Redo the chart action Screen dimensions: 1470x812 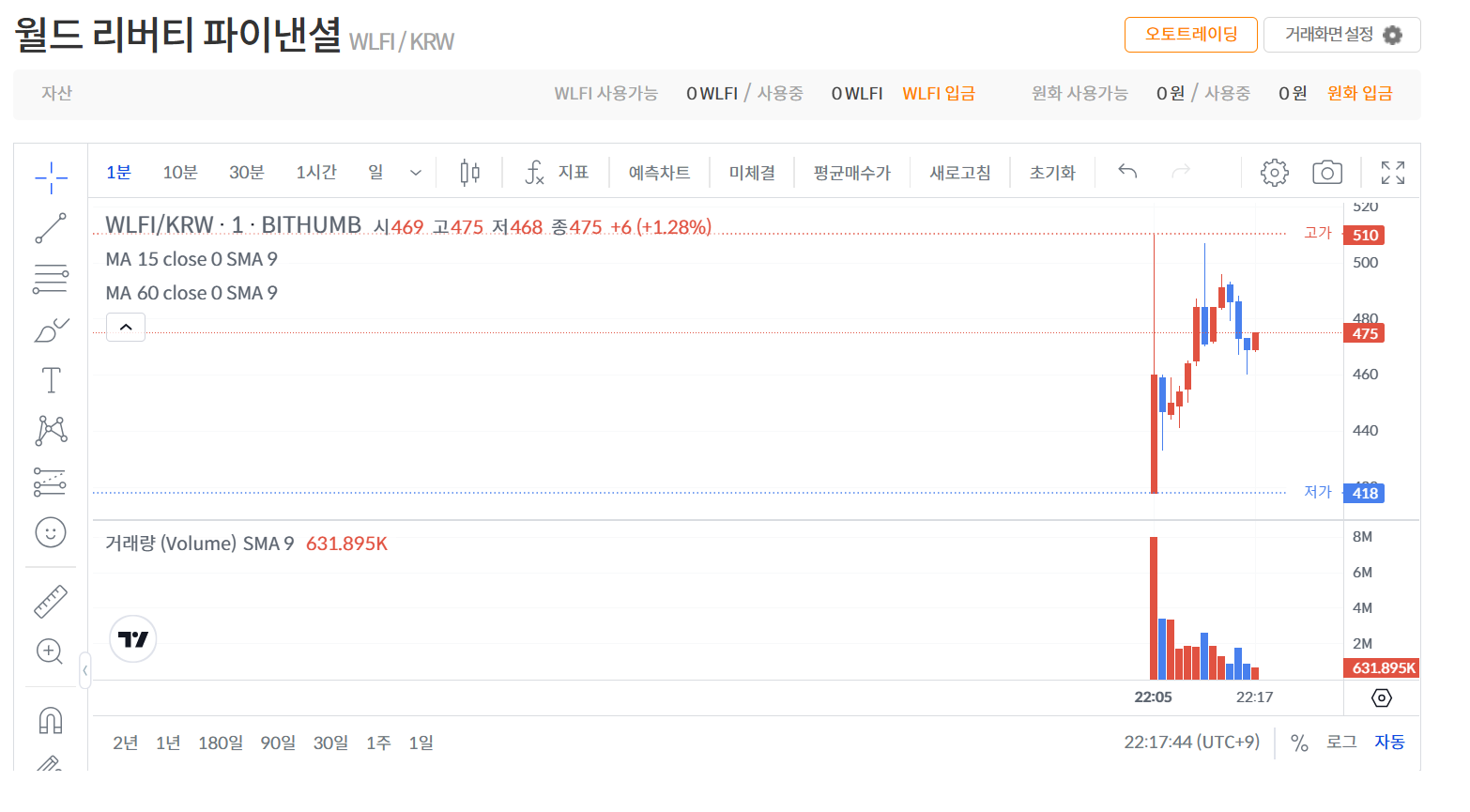[x=1181, y=172]
